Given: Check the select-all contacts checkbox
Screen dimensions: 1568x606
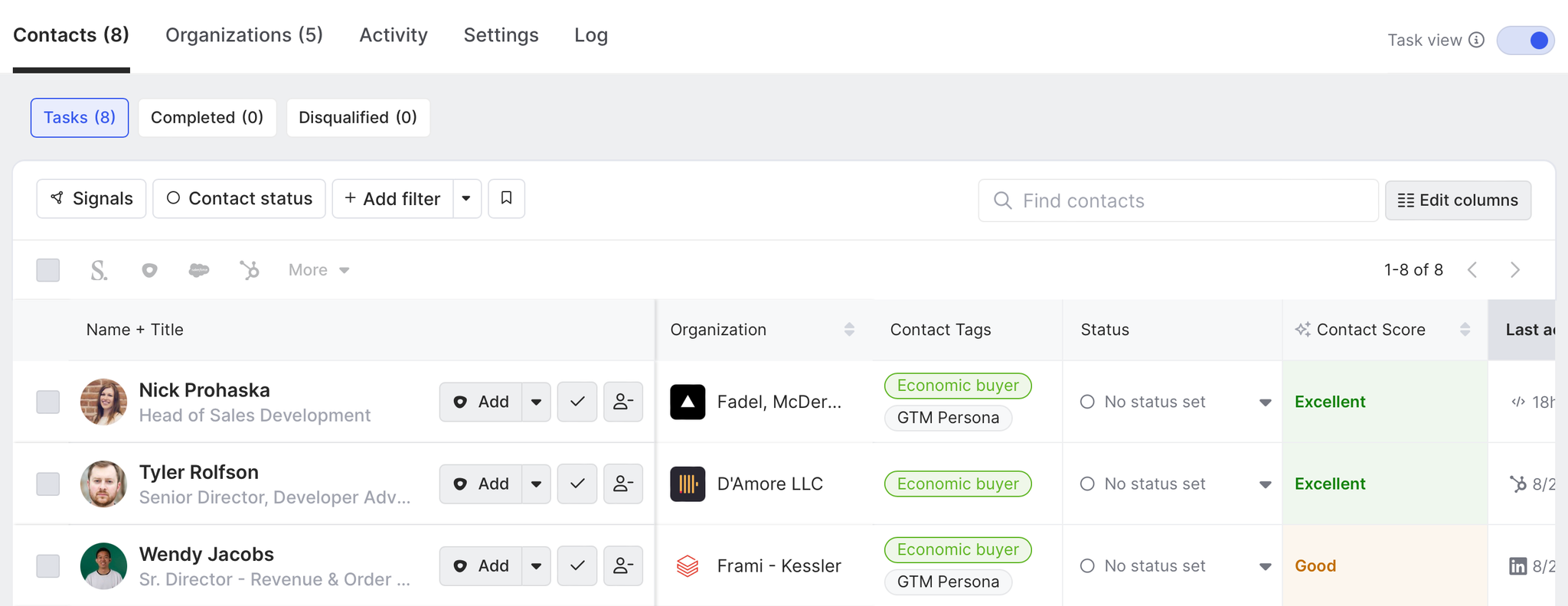Looking at the screenshot, I should tap(48, 270).
